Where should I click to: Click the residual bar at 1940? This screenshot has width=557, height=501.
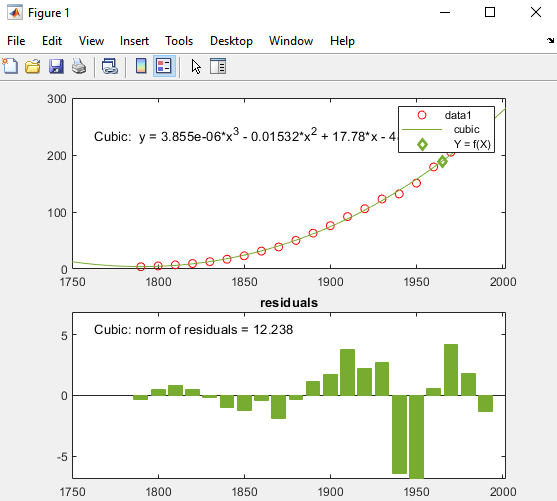(x=399, y=434)
